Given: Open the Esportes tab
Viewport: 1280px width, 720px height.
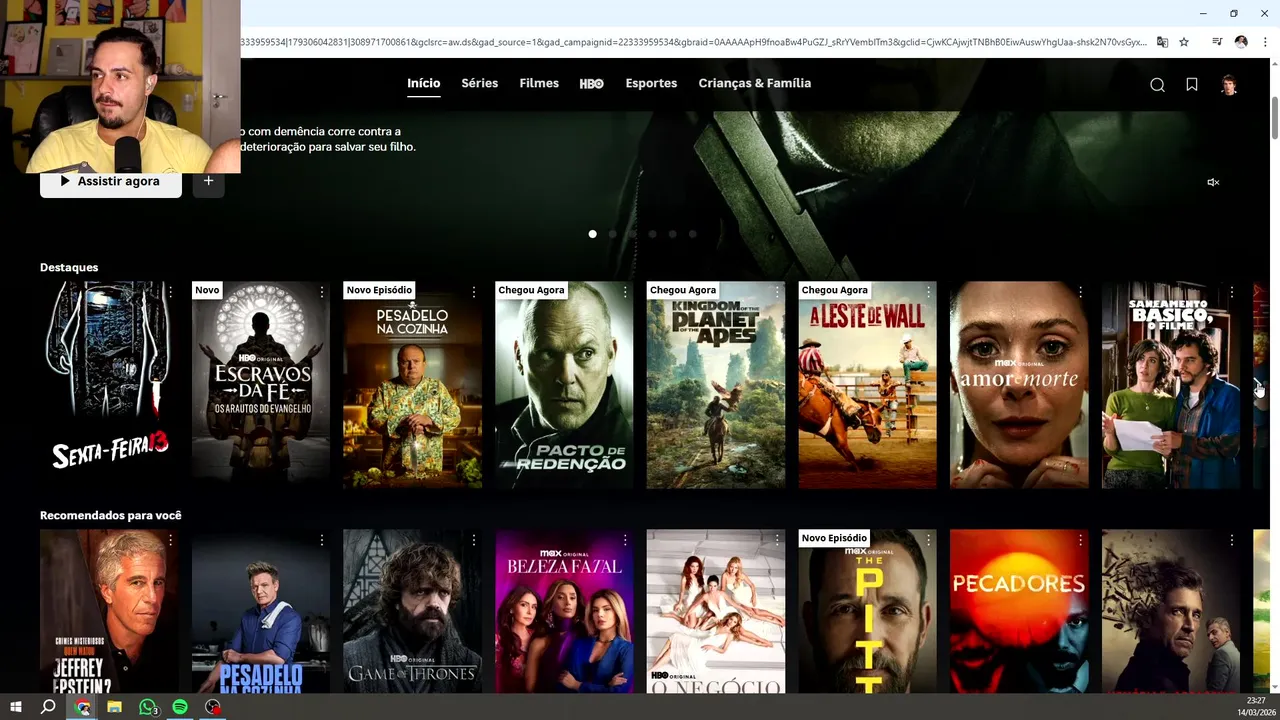Looking at the screenshot, I should click(x=651, y=83).
